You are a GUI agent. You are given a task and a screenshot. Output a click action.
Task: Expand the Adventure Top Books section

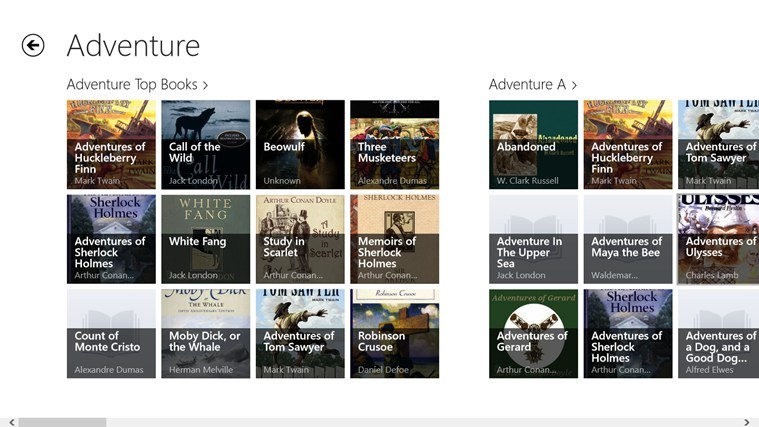pyautogui.click(x=137, y=85)
